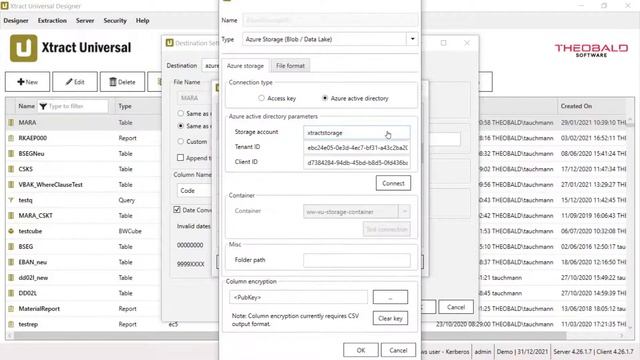Click Cancel in the Azure dialog
Screen dimensions: 640x360
coord(398,350)
